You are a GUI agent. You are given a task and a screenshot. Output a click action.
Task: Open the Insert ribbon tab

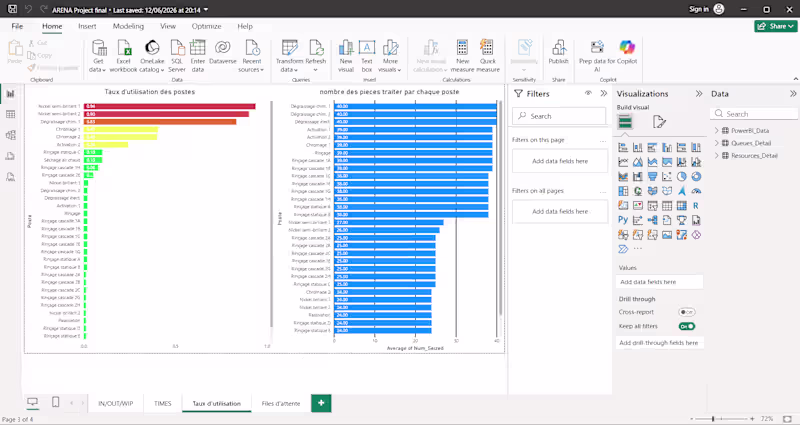coord(87,26)
